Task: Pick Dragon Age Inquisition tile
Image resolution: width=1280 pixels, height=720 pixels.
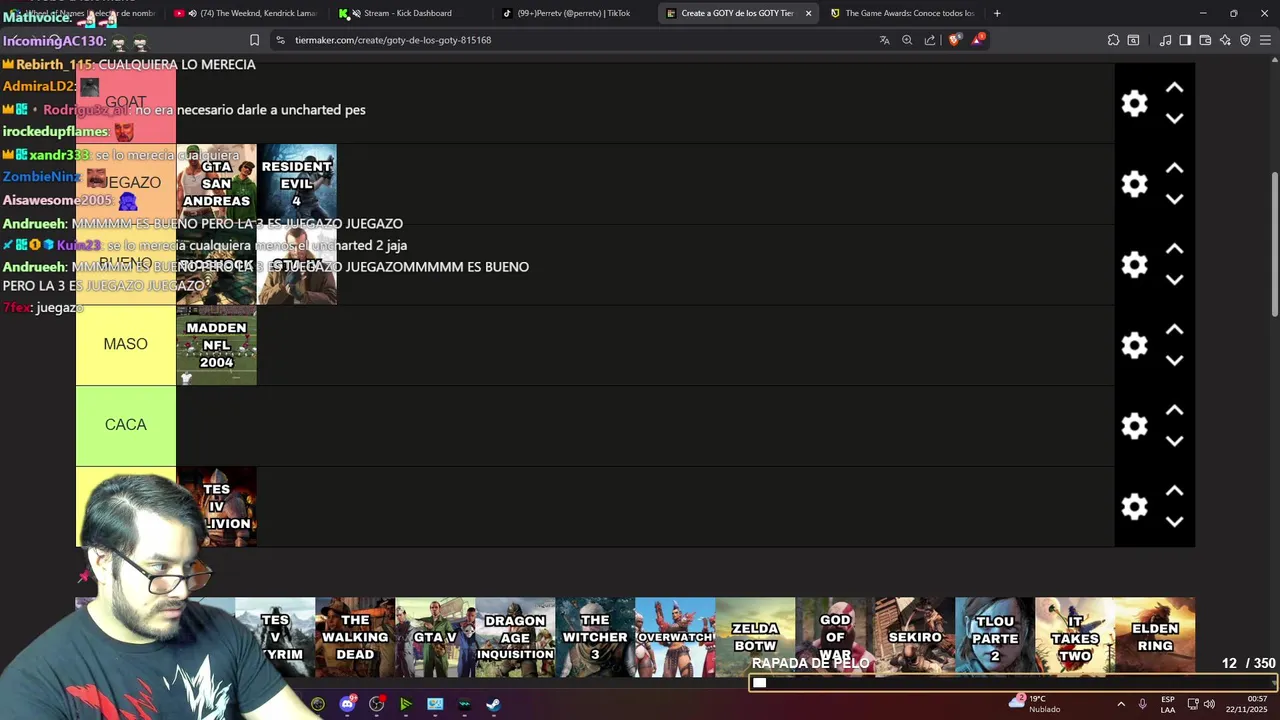Action: click(515, 637)
